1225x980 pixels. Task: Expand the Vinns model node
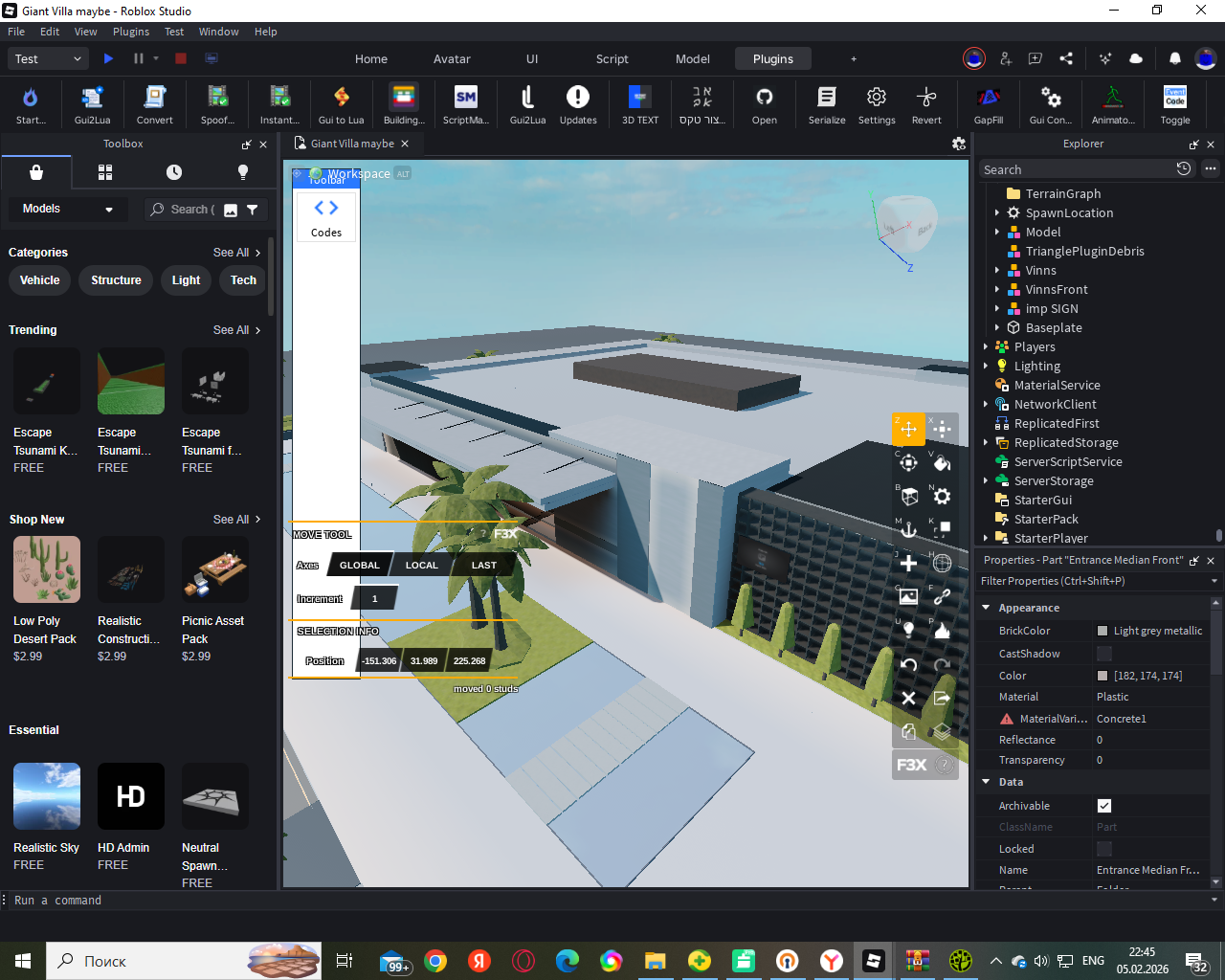click(x=996, y=270)
